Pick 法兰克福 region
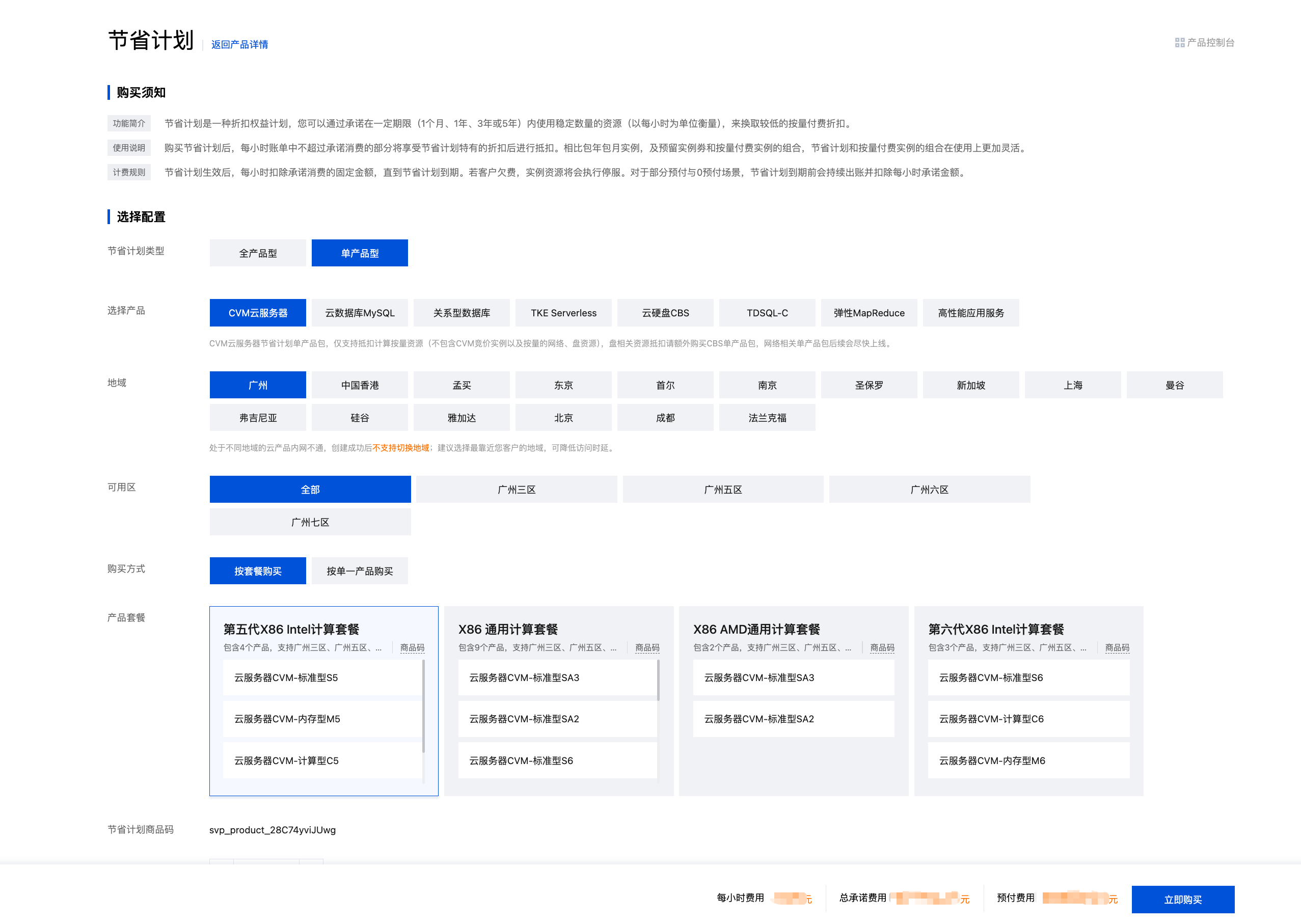This screenshot has width=1301, height=924. pos(767,418)
